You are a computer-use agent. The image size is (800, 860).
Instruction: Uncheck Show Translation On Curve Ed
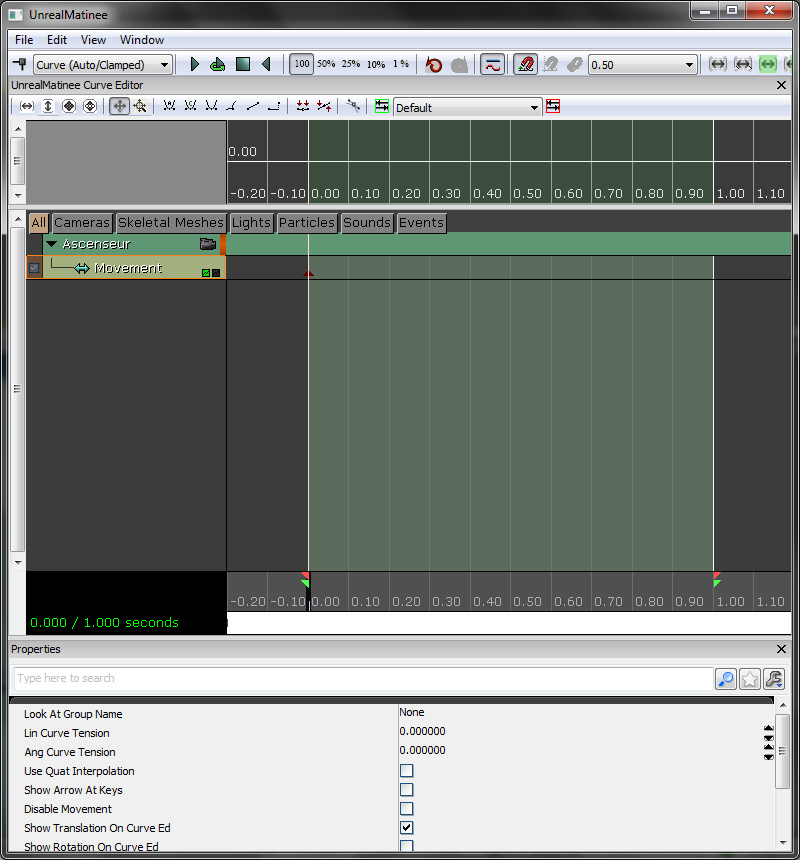pyautogui.click(x=407, y=828)
